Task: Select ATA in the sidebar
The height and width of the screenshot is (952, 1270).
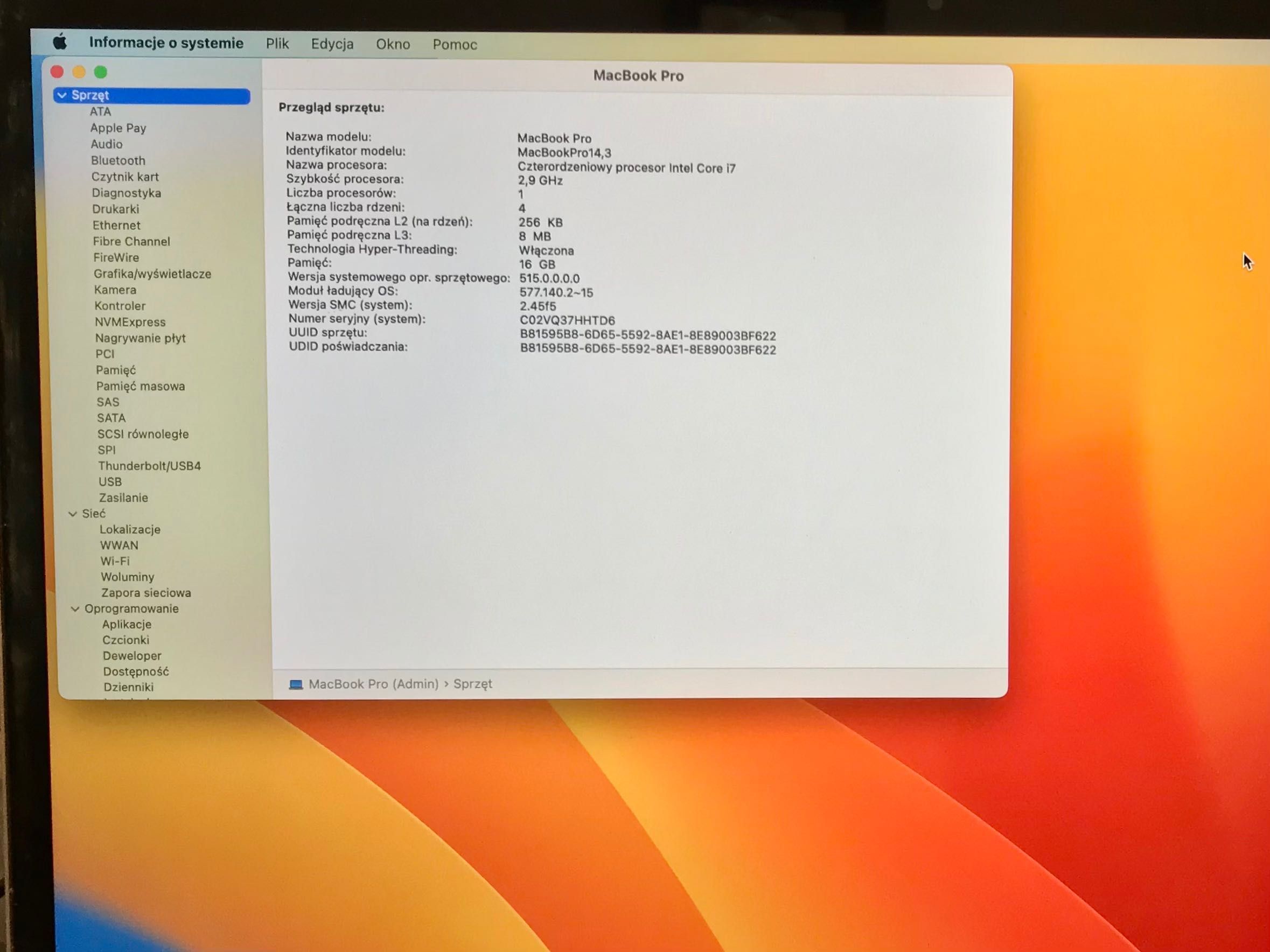Action: click(101, 112)
